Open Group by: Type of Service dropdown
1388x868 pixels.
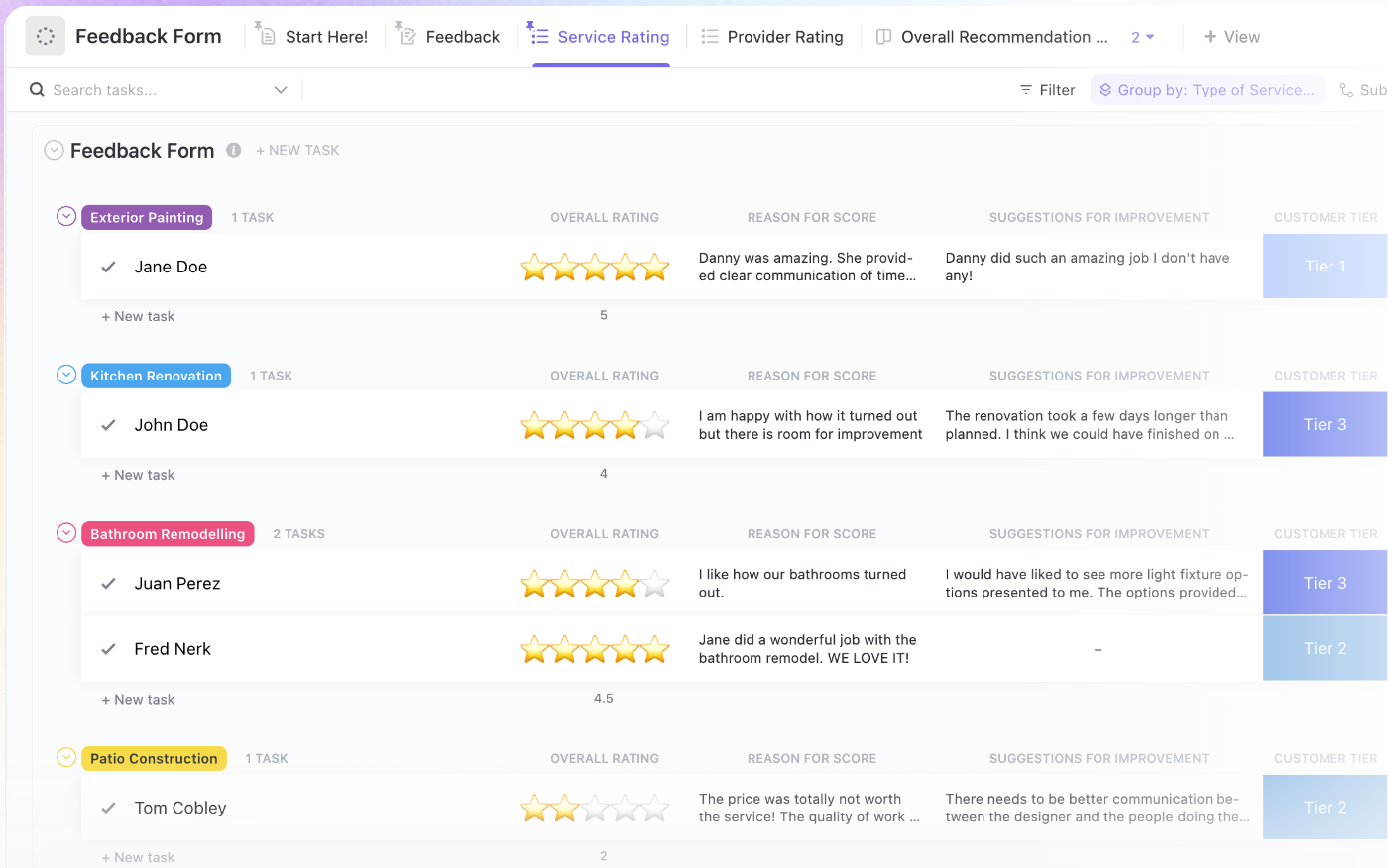pos(1208,90)
